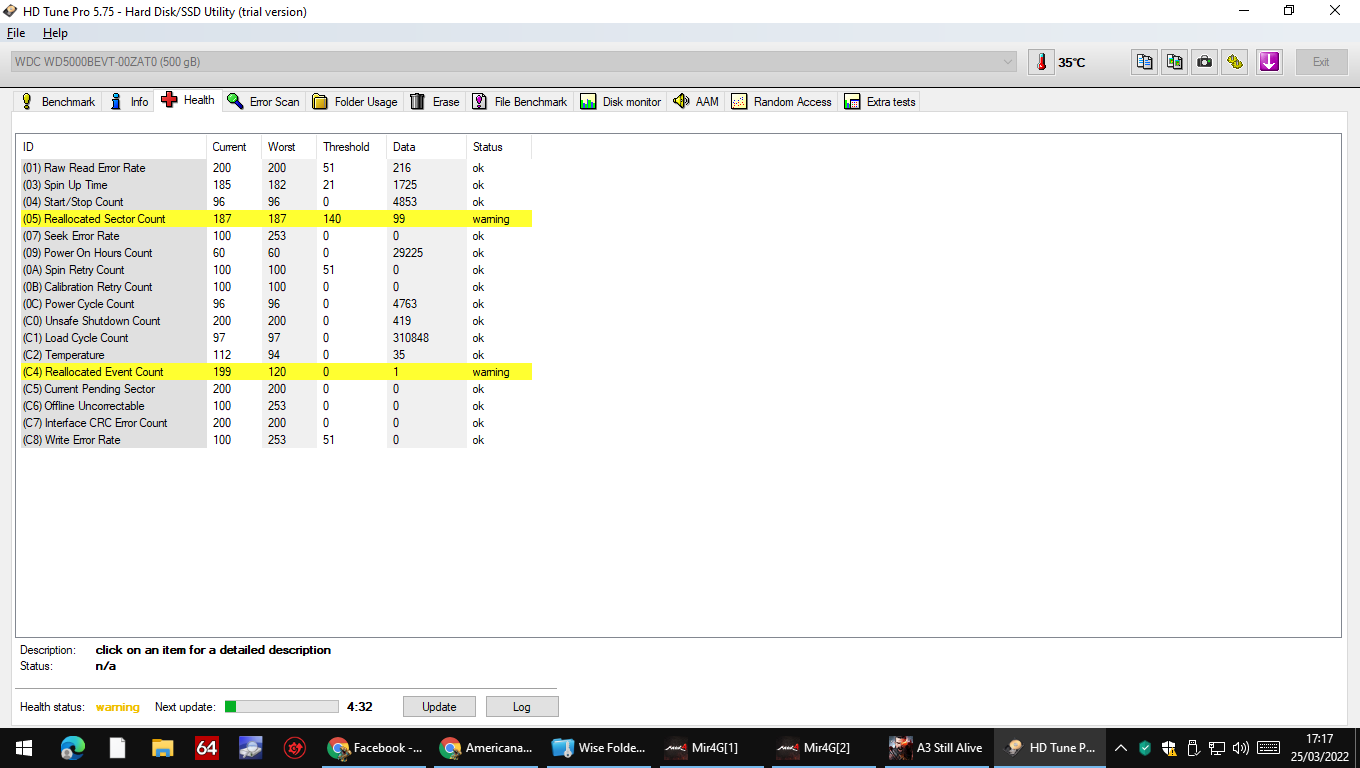Select the (C4) Reallocated Event Count row
1360x768 pixels.
tap(276, 372)
